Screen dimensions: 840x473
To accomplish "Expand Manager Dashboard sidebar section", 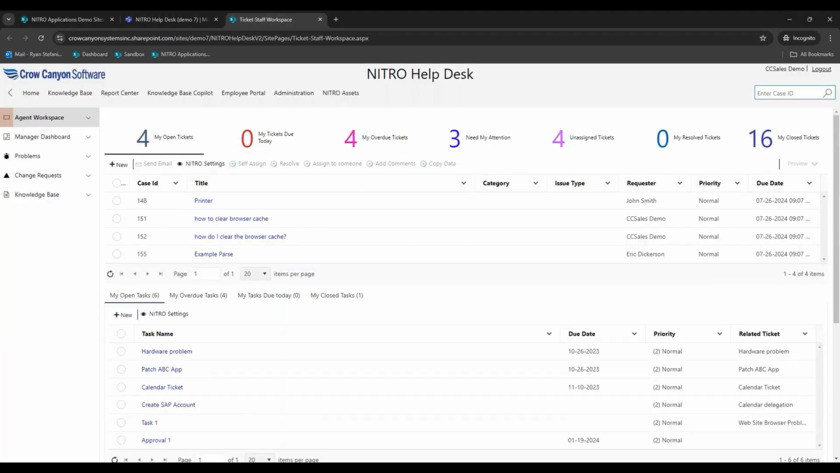I will tap(88, 137).
